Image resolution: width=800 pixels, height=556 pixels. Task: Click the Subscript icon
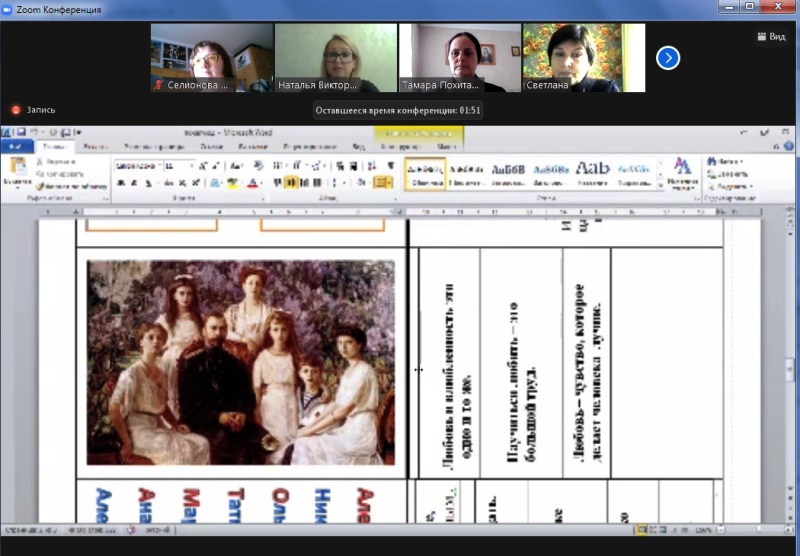click(183, 183)
